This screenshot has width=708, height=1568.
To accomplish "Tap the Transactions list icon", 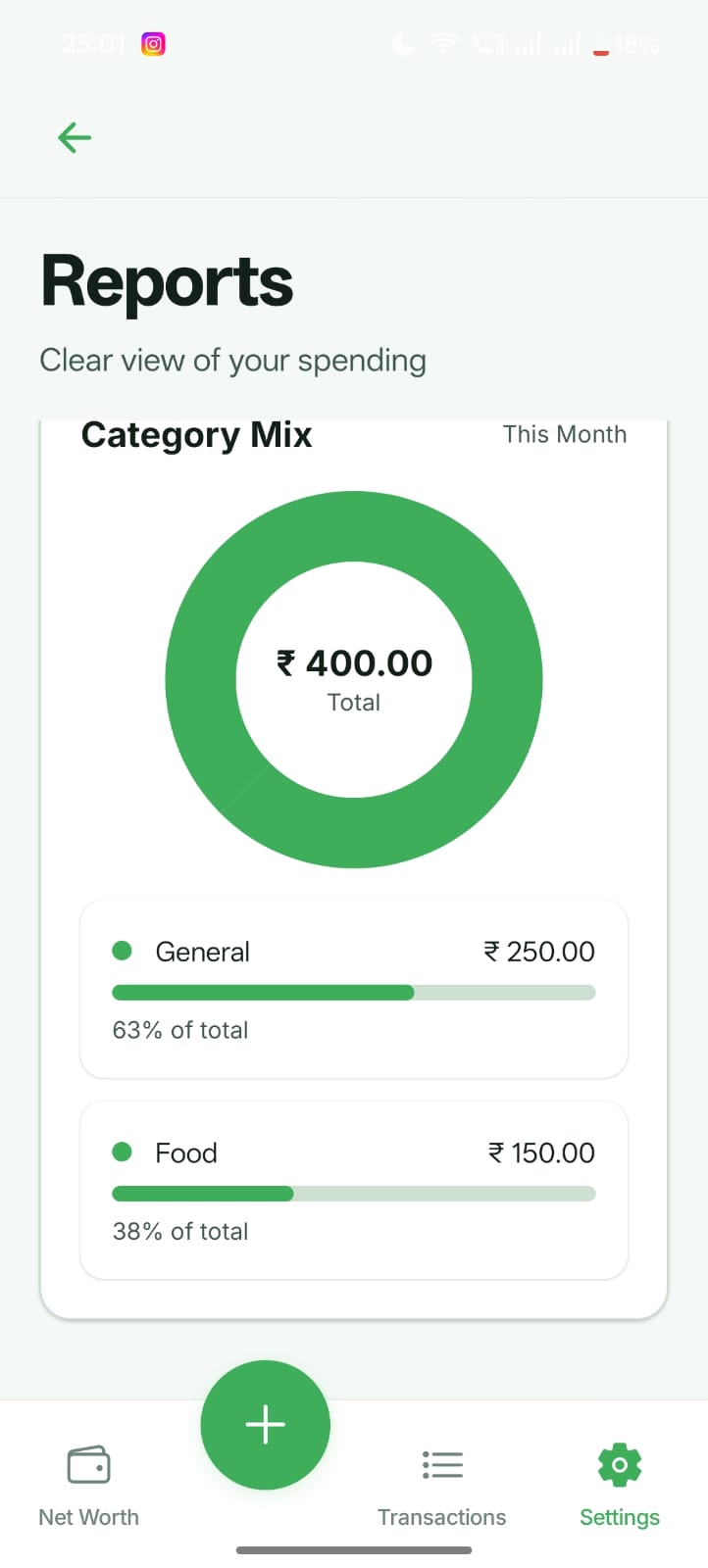I will coord(442,1465).
